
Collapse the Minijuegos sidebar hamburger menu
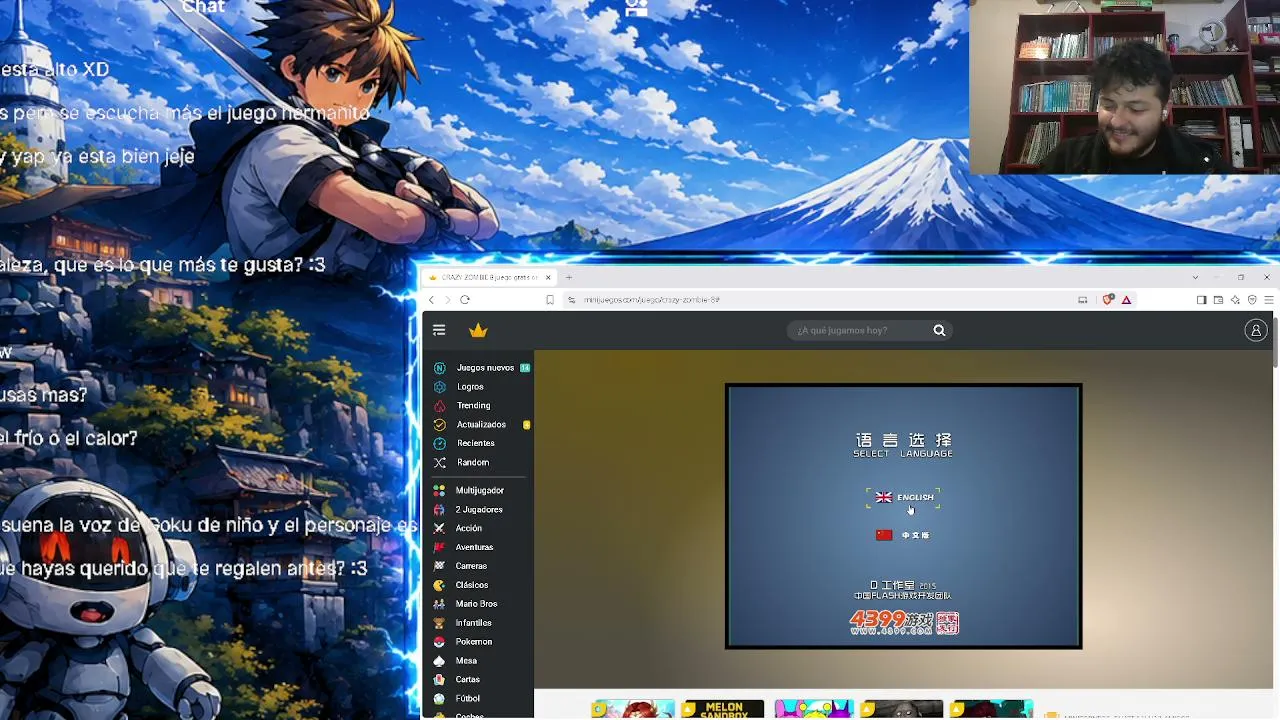tap(439, 330)
